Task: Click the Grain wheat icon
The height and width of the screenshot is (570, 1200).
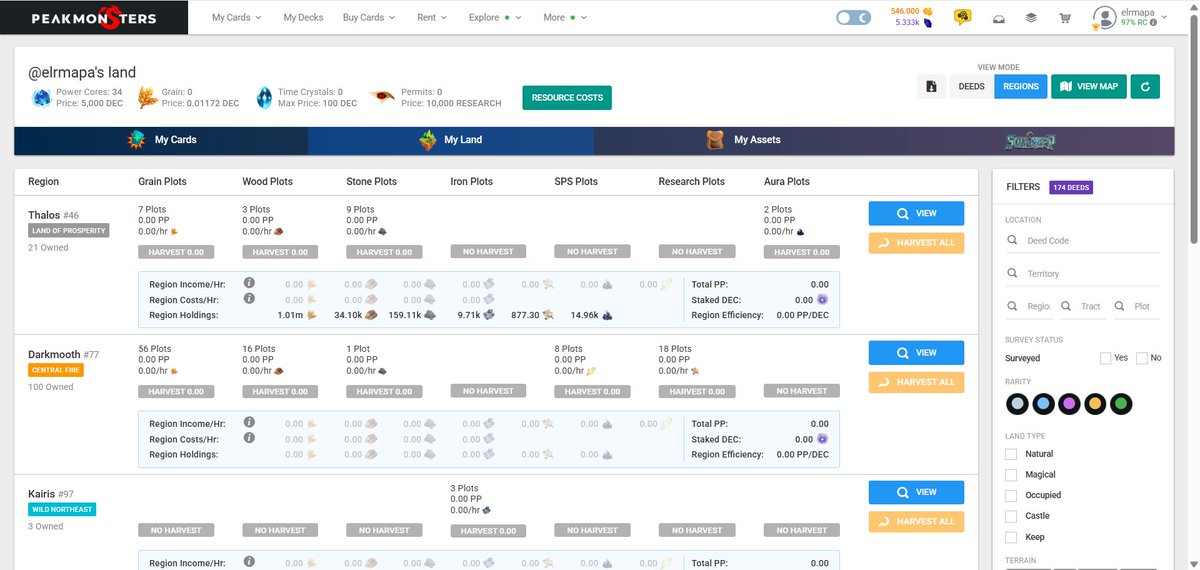Action: click(x=146, y=97)
